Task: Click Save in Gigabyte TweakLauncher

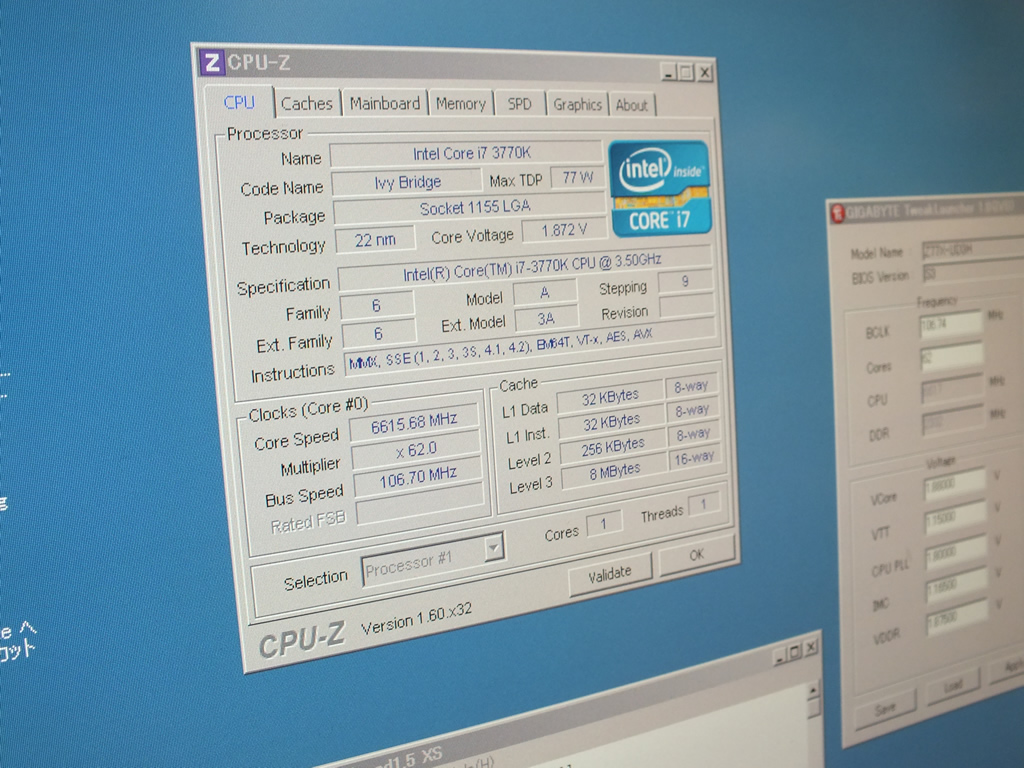Action: click(885, 709)
